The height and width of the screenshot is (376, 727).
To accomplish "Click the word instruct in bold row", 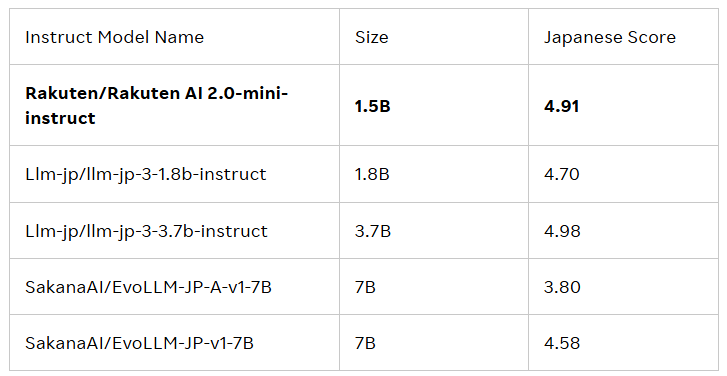I will tap(60, 118).
